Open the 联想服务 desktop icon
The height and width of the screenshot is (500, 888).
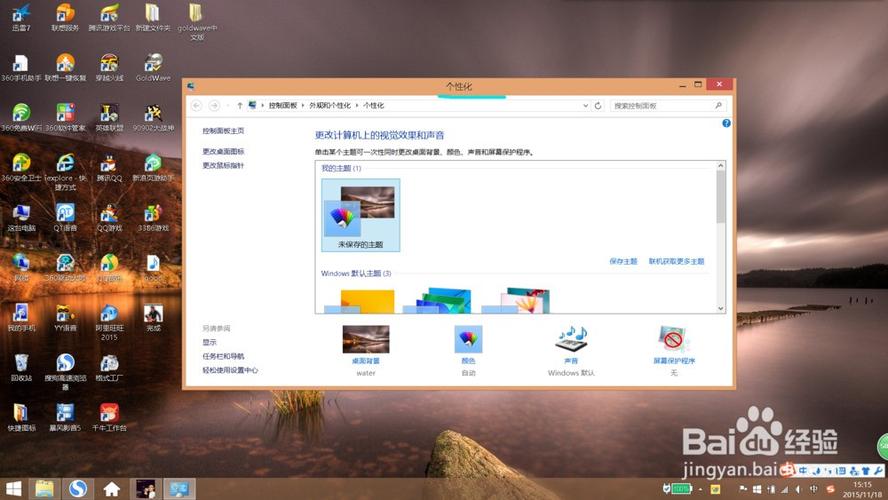point(65,18)
